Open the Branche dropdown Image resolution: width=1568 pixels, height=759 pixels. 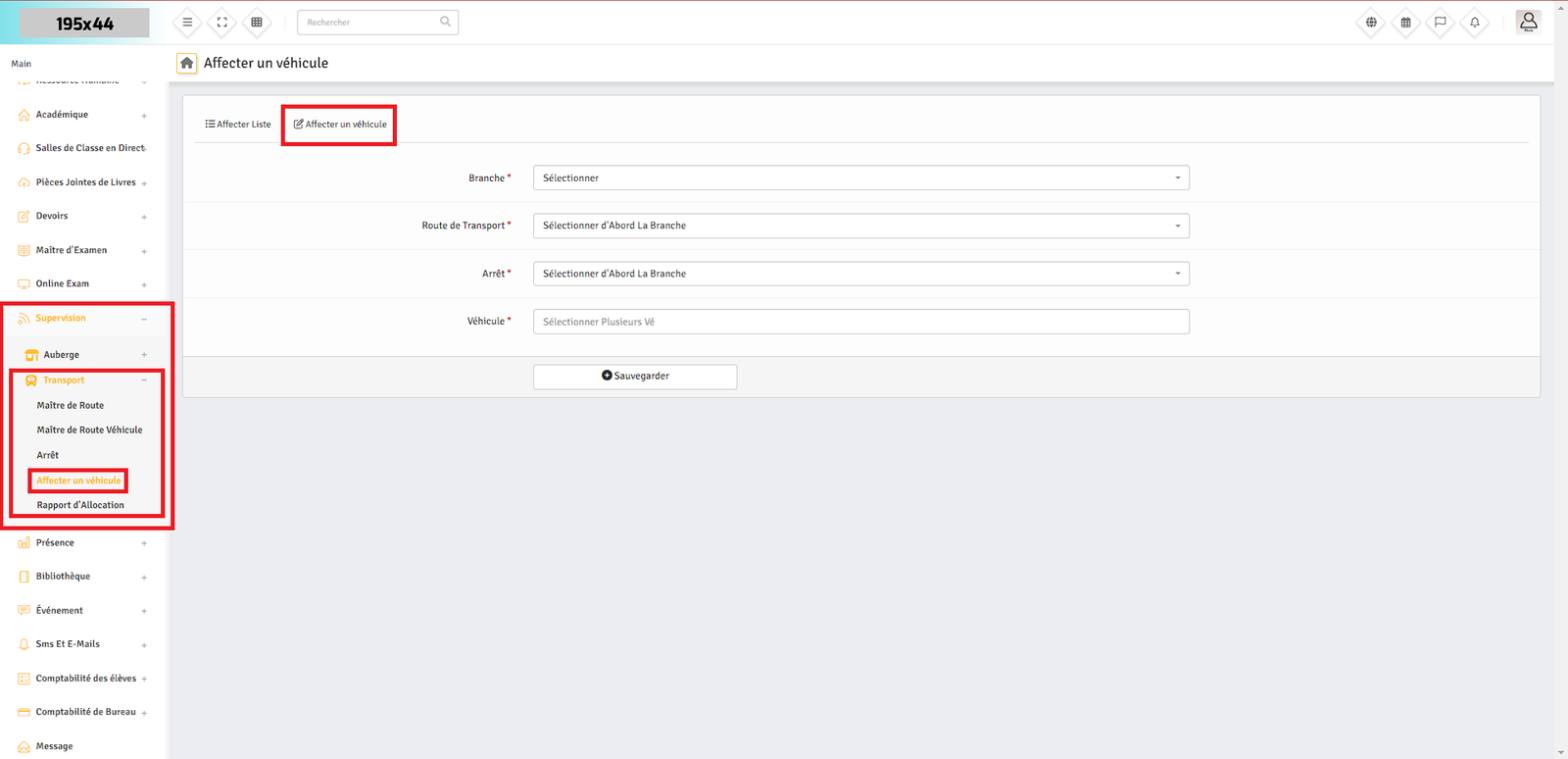[860, 178]
